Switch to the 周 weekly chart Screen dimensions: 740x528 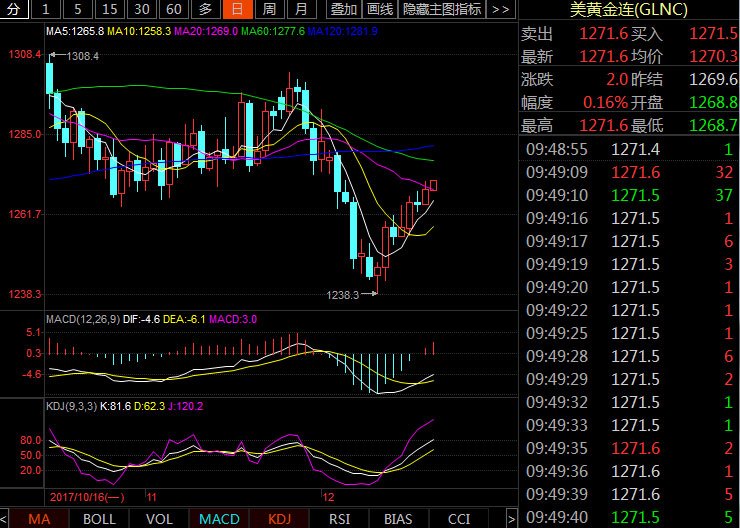pos(269,9)
